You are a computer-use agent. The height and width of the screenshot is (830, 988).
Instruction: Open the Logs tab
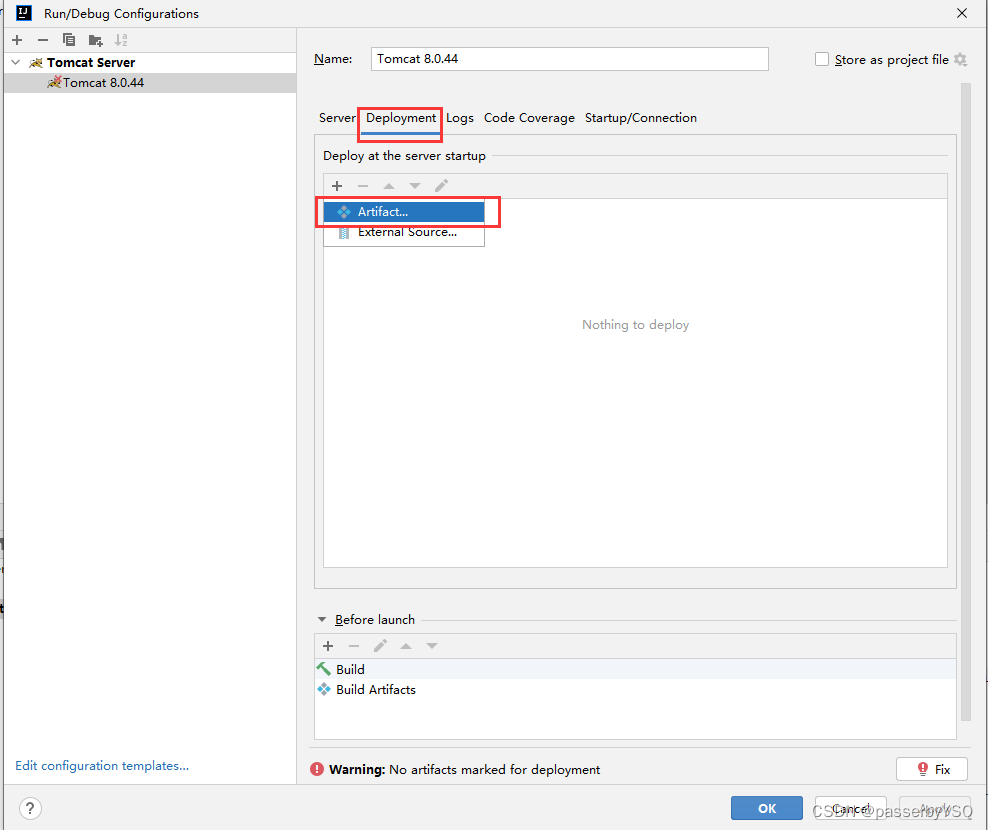[460, 118]
